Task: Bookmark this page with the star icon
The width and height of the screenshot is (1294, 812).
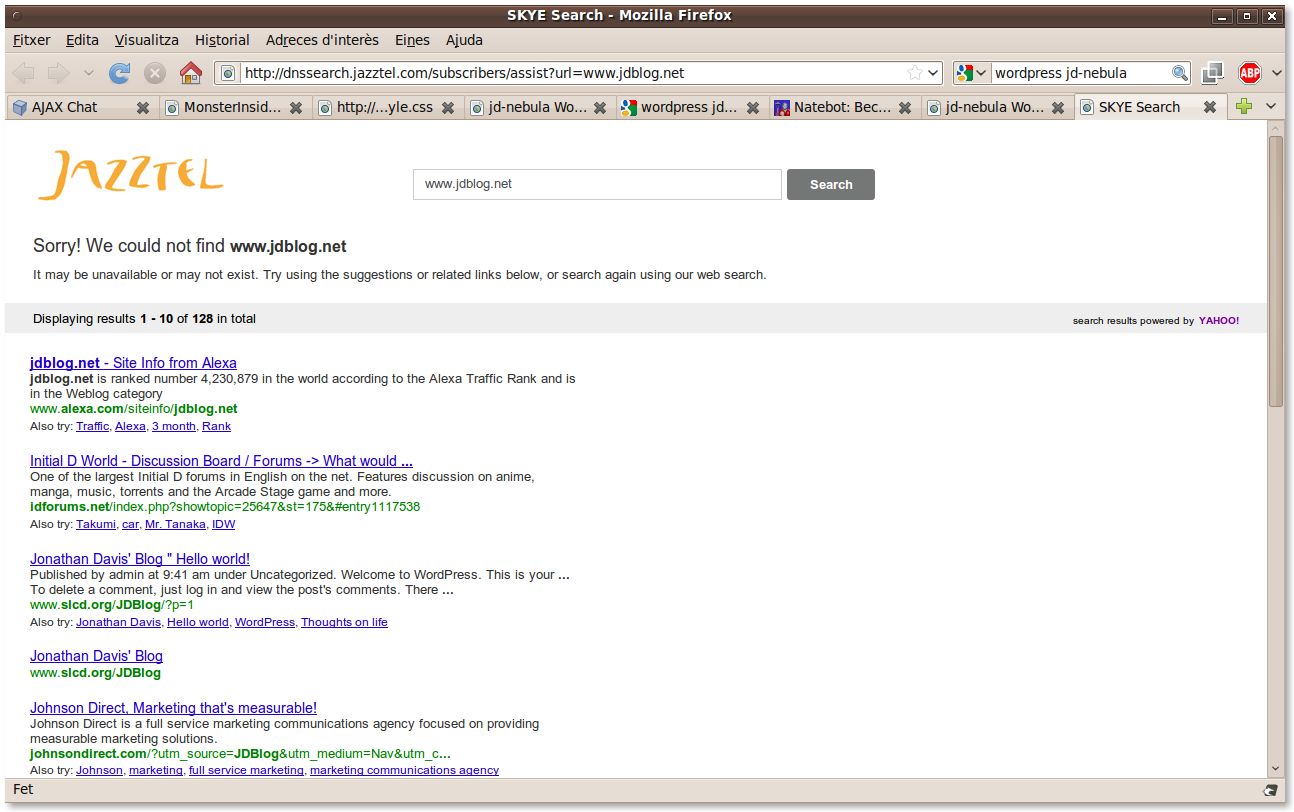Action: coord(914,73)
